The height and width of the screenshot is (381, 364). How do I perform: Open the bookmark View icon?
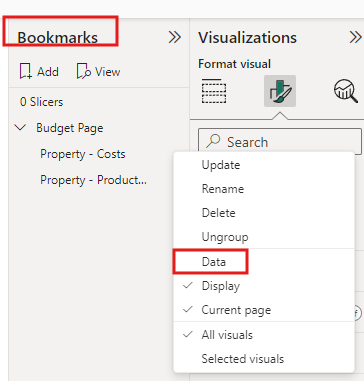click(84, 71)
